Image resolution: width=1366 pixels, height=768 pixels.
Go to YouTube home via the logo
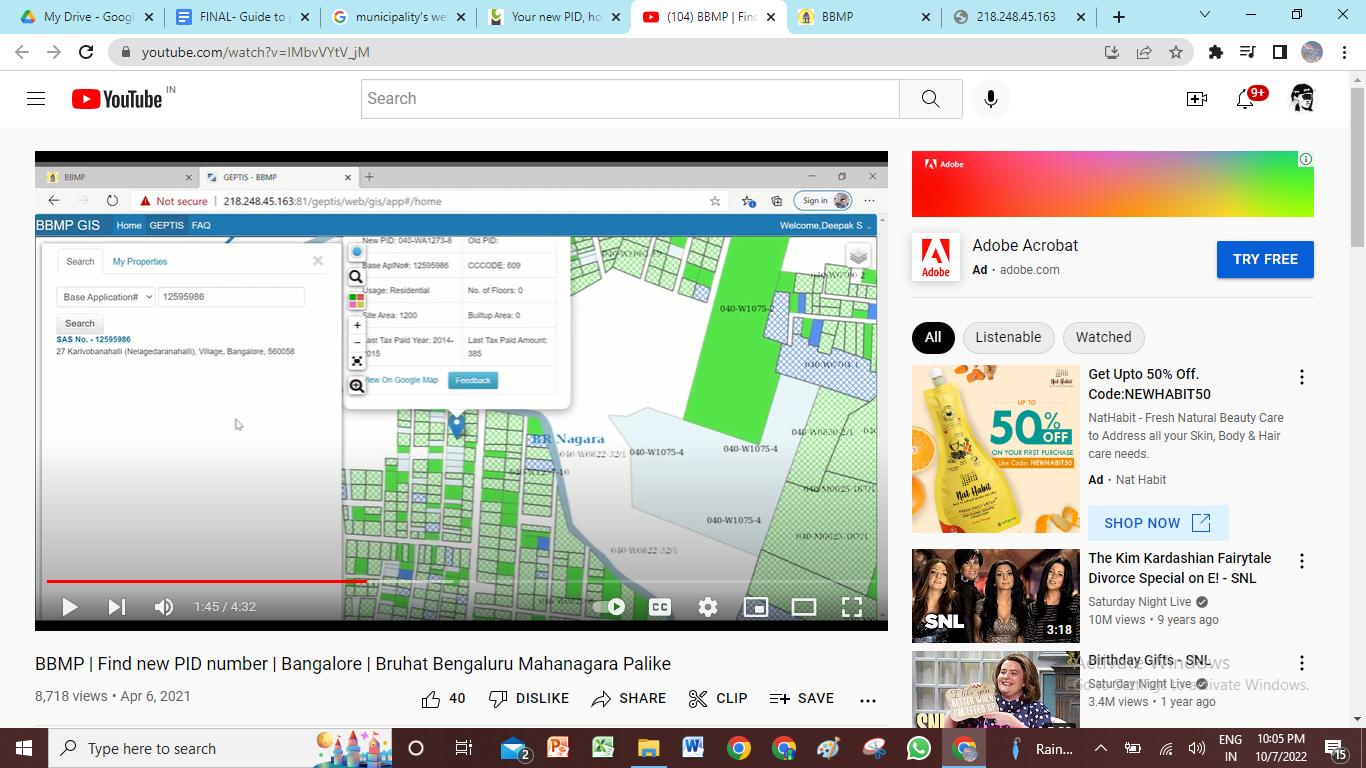[117, 98]
